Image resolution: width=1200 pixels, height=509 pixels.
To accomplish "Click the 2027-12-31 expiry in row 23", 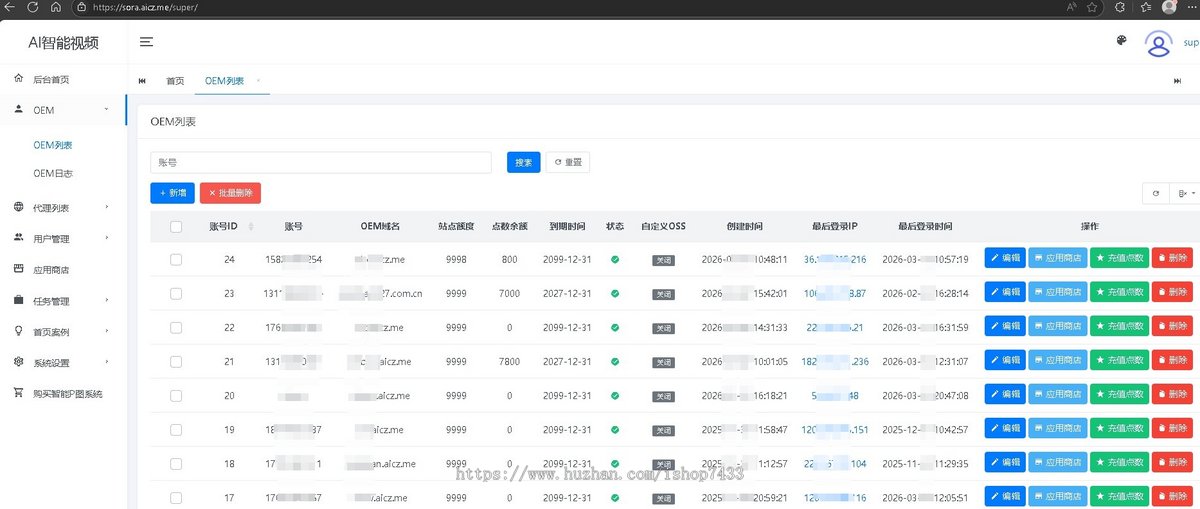I will point(567,294).
